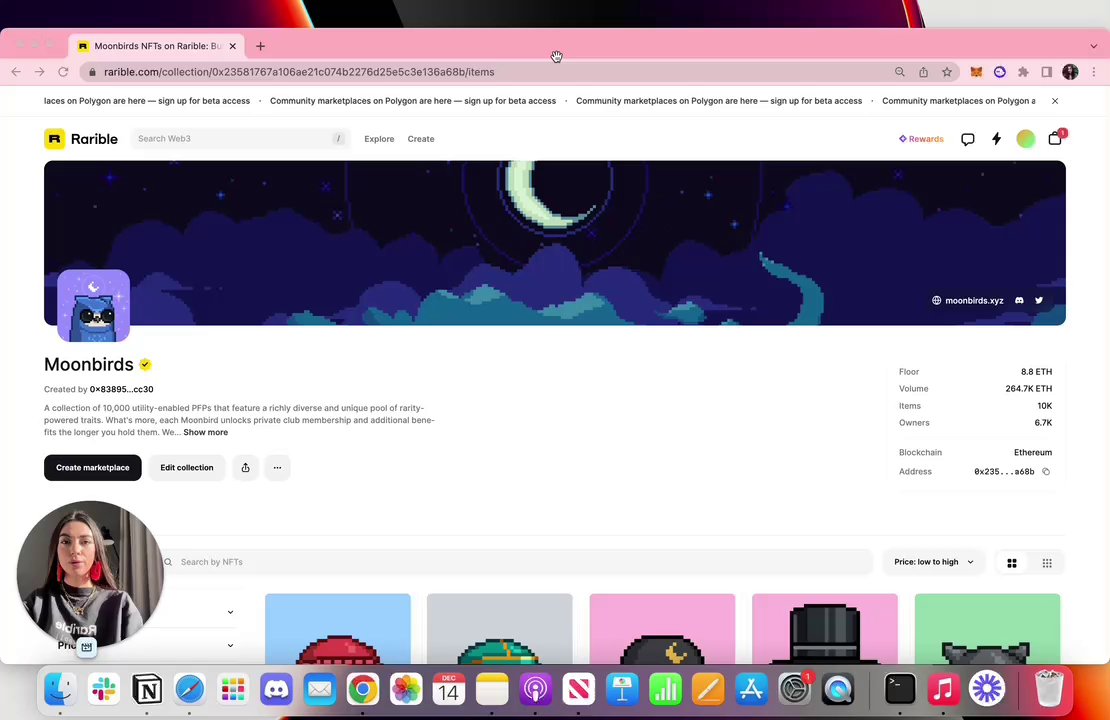Click the Edit collection button
This screenshot has height=720, width=1110.
point(186,467)
